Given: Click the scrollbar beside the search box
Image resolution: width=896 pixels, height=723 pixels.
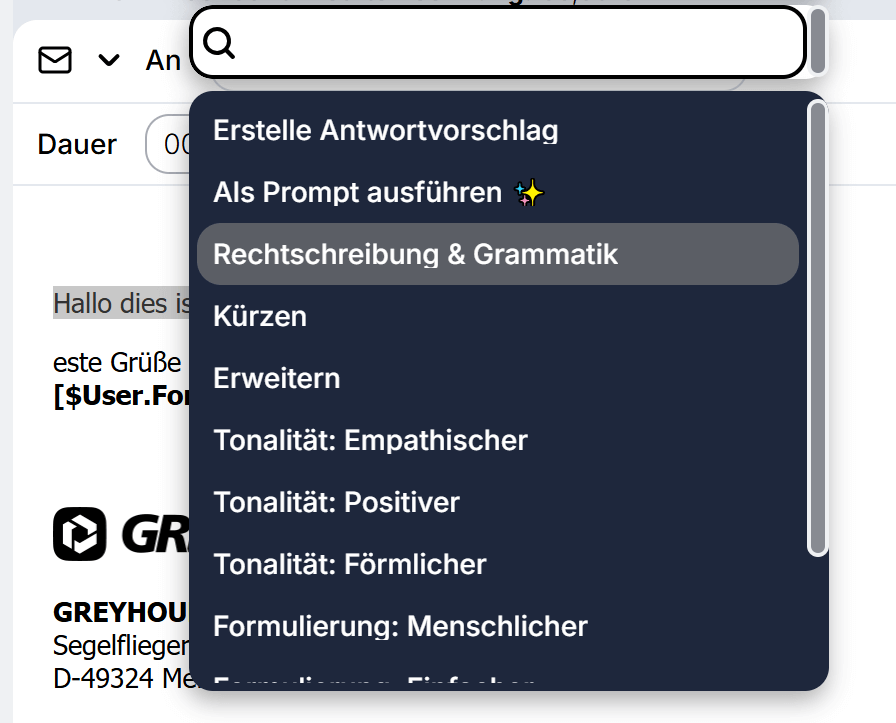Looking at the screenshot, I should click(818, 40).
